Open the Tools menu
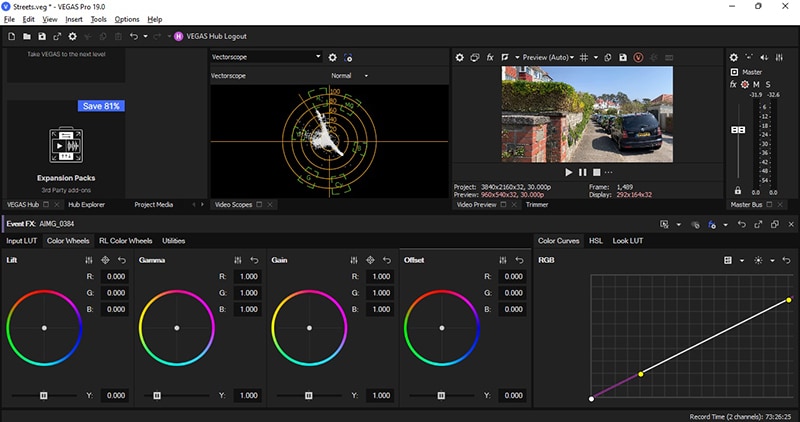The height and width of the screenshot is (422, 800). coord(98,19)
